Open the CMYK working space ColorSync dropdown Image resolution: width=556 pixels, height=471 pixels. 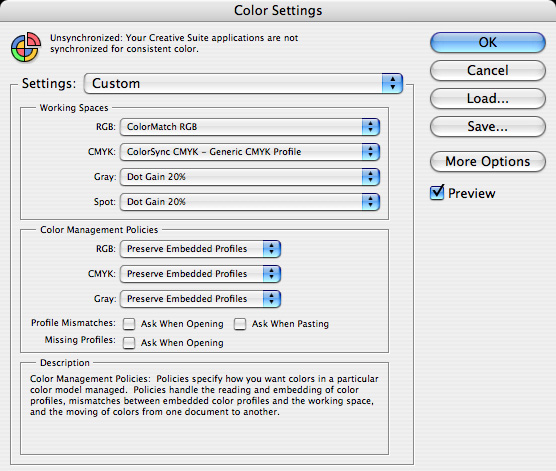(x=250, y=152)
